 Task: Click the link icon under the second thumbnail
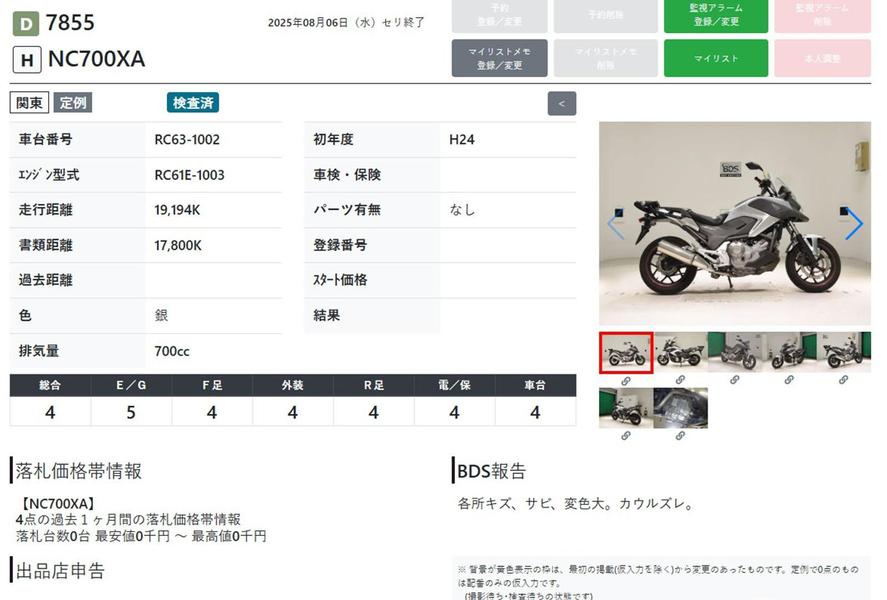(x=680, y=381)
